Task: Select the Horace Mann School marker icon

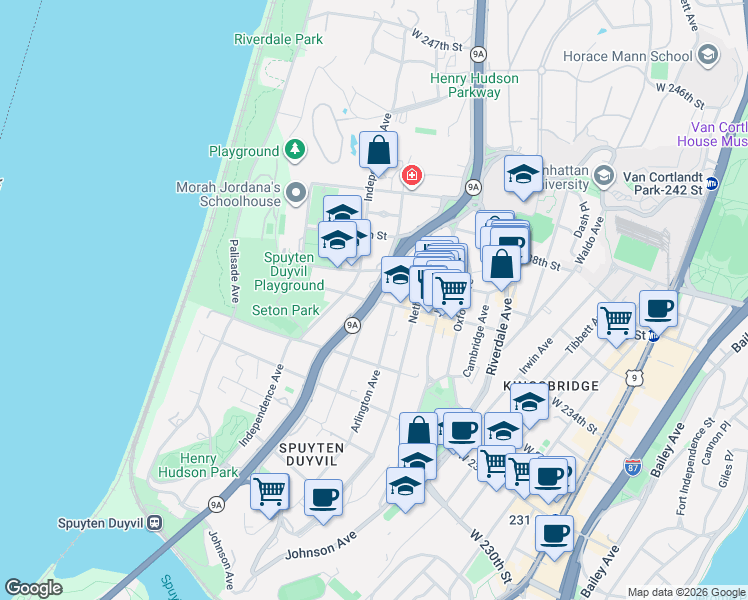Action: click(x=708, y=55)
